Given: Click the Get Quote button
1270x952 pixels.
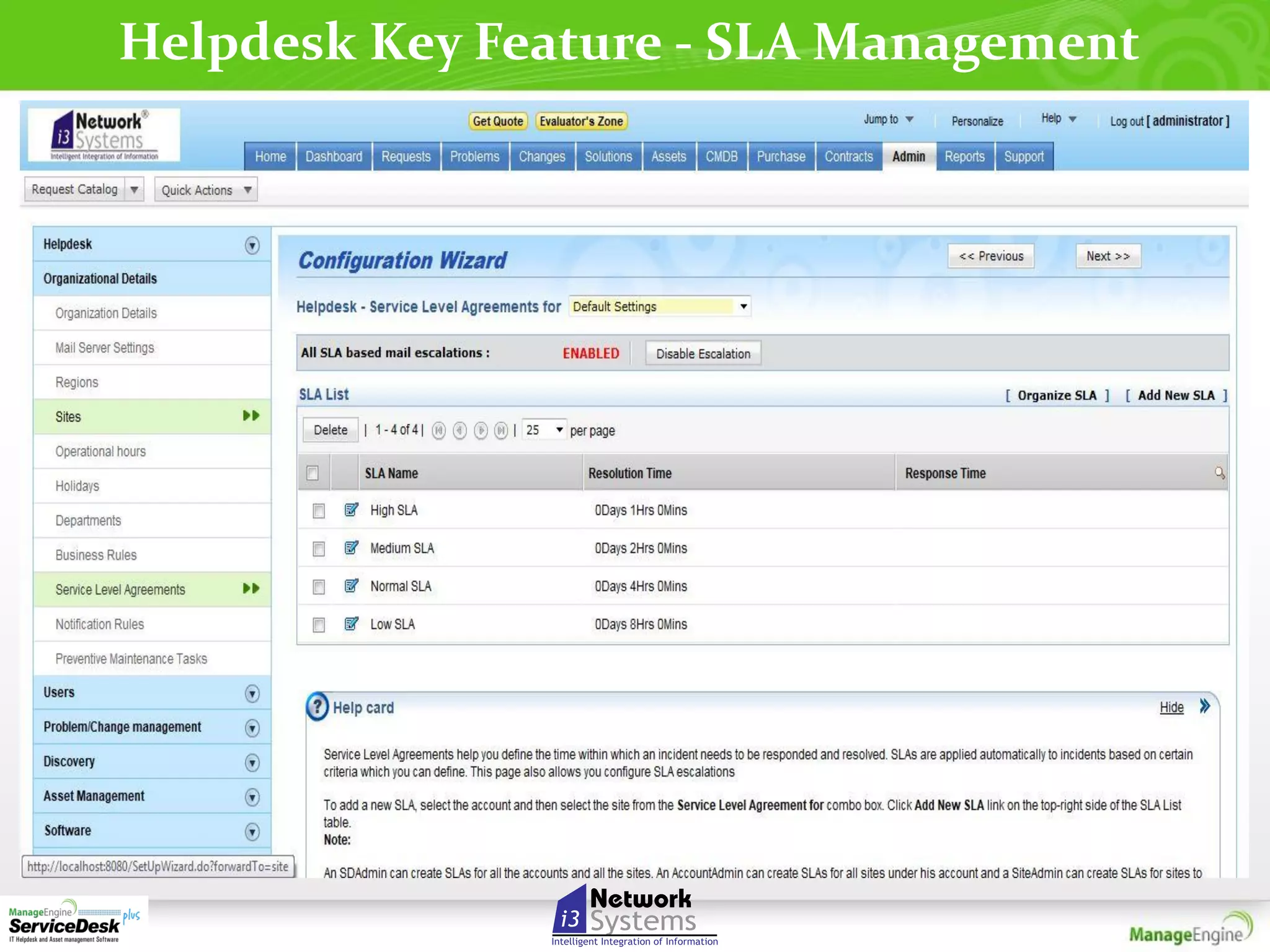Looking at the screenshot, I should [498, 121].
